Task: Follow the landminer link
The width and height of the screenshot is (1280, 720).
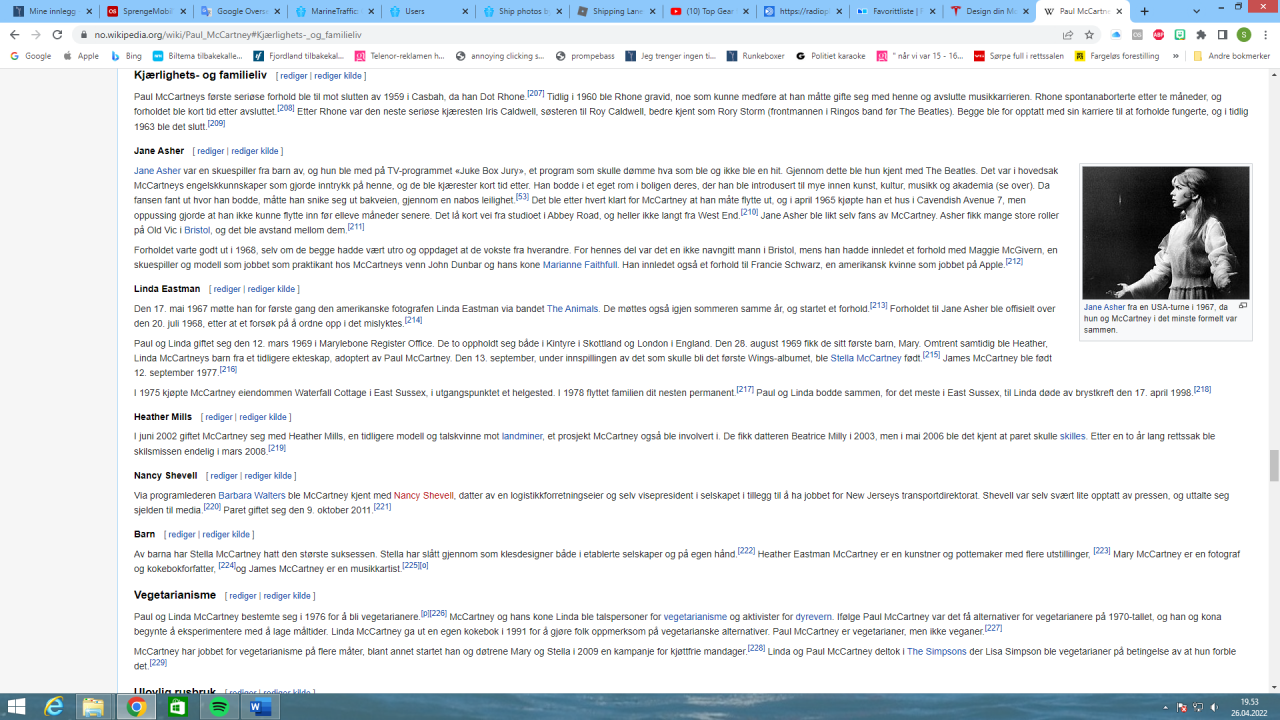Action: coord(522,436)
